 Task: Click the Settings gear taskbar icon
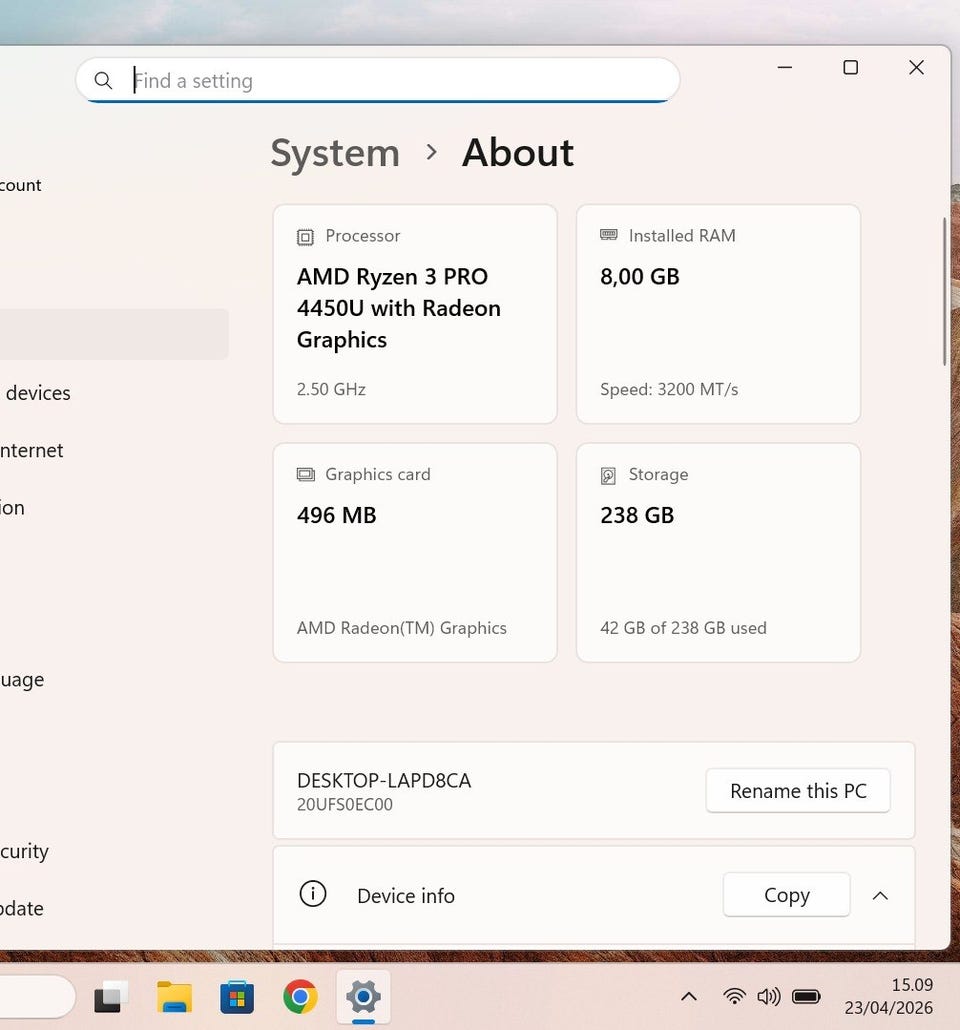click(363, 996)
